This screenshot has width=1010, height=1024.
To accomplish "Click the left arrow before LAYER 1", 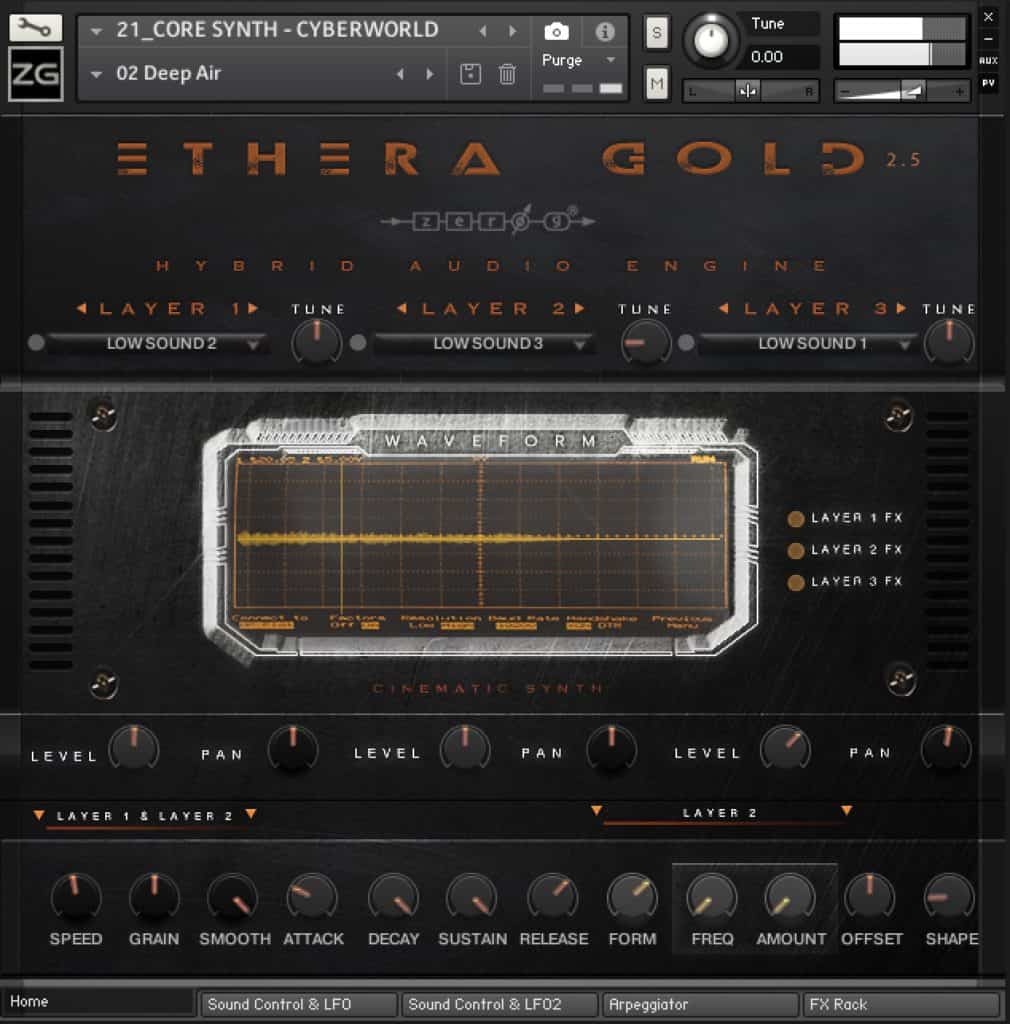I will click(82, 308).
